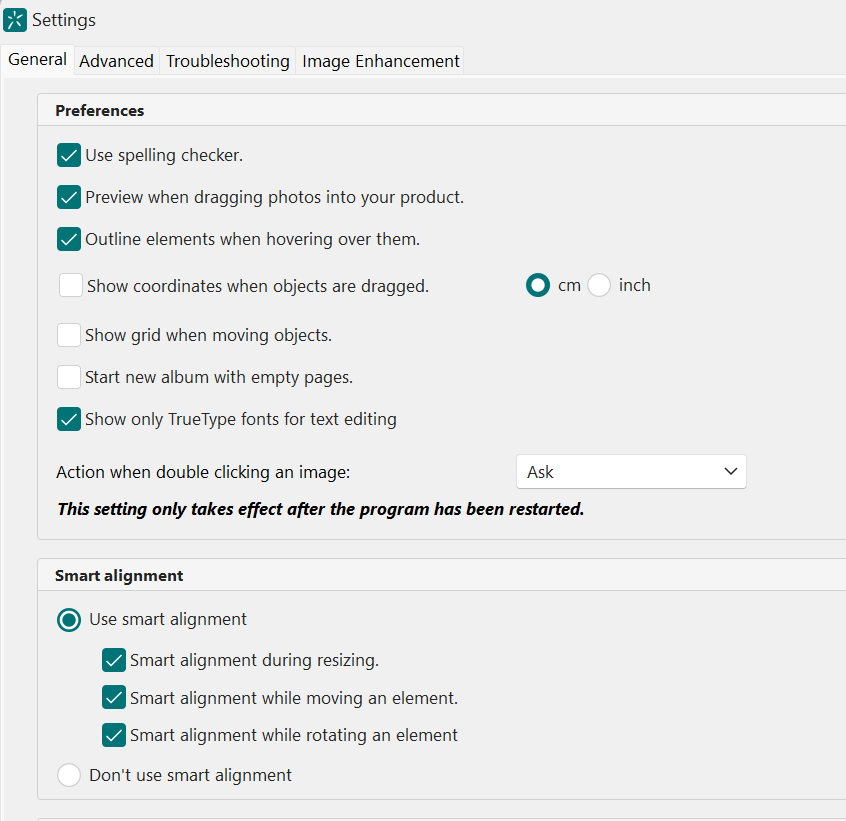
Task: Uncheck smart alignment while moving an element
Action: point(113,697)
